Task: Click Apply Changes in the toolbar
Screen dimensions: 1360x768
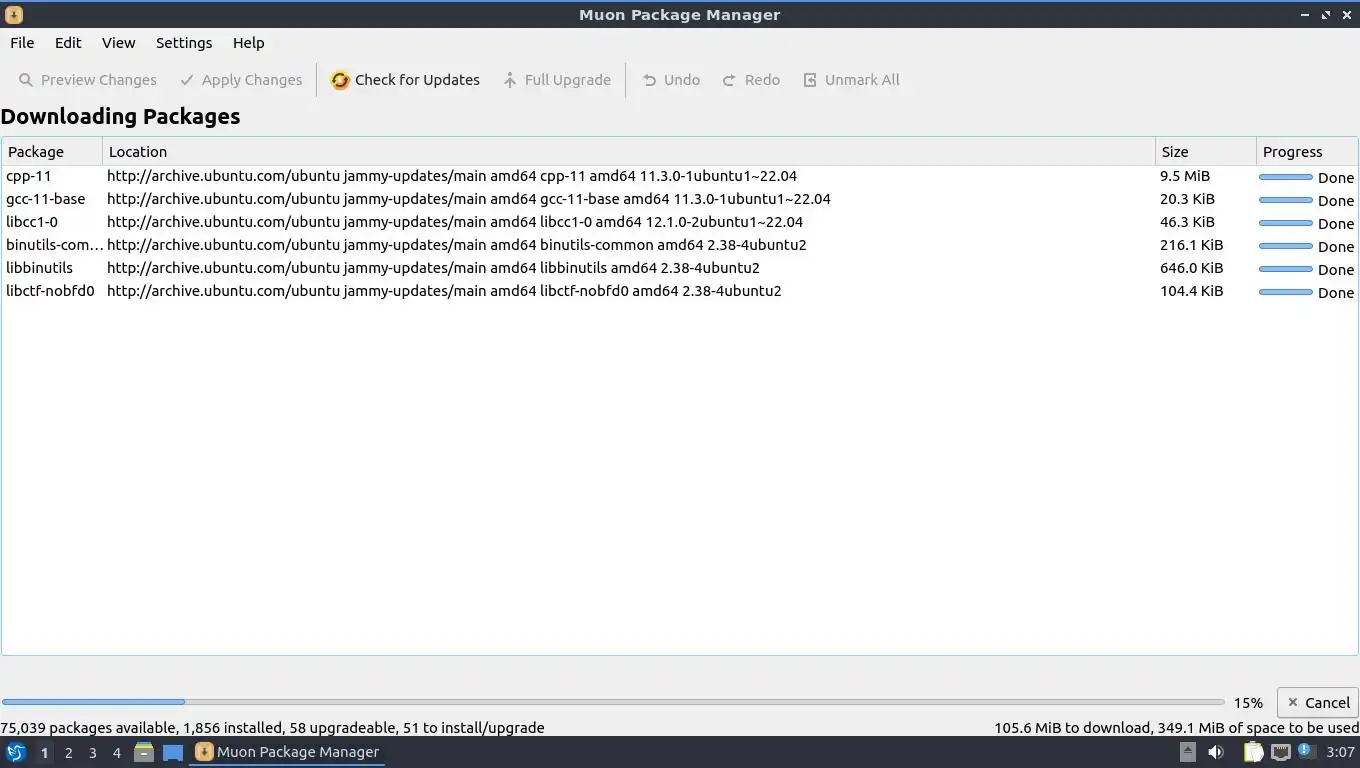Action: click(x=240, y=80)
